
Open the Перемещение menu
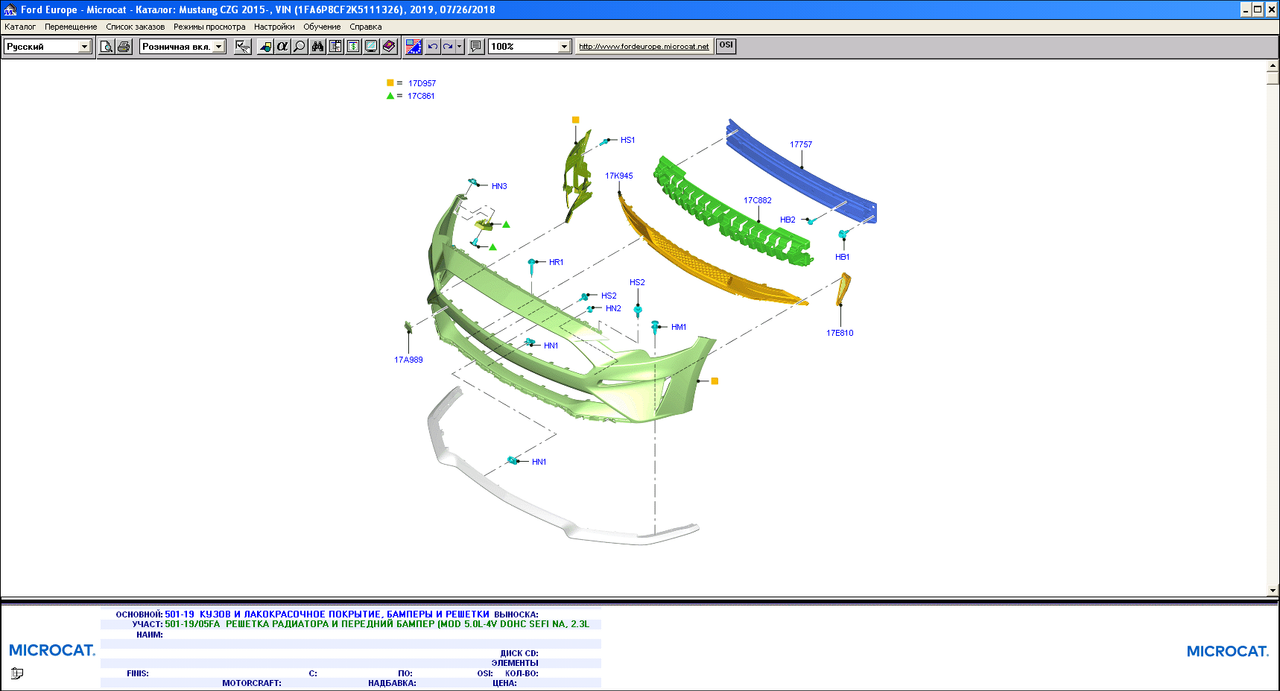tap(71, 27)
